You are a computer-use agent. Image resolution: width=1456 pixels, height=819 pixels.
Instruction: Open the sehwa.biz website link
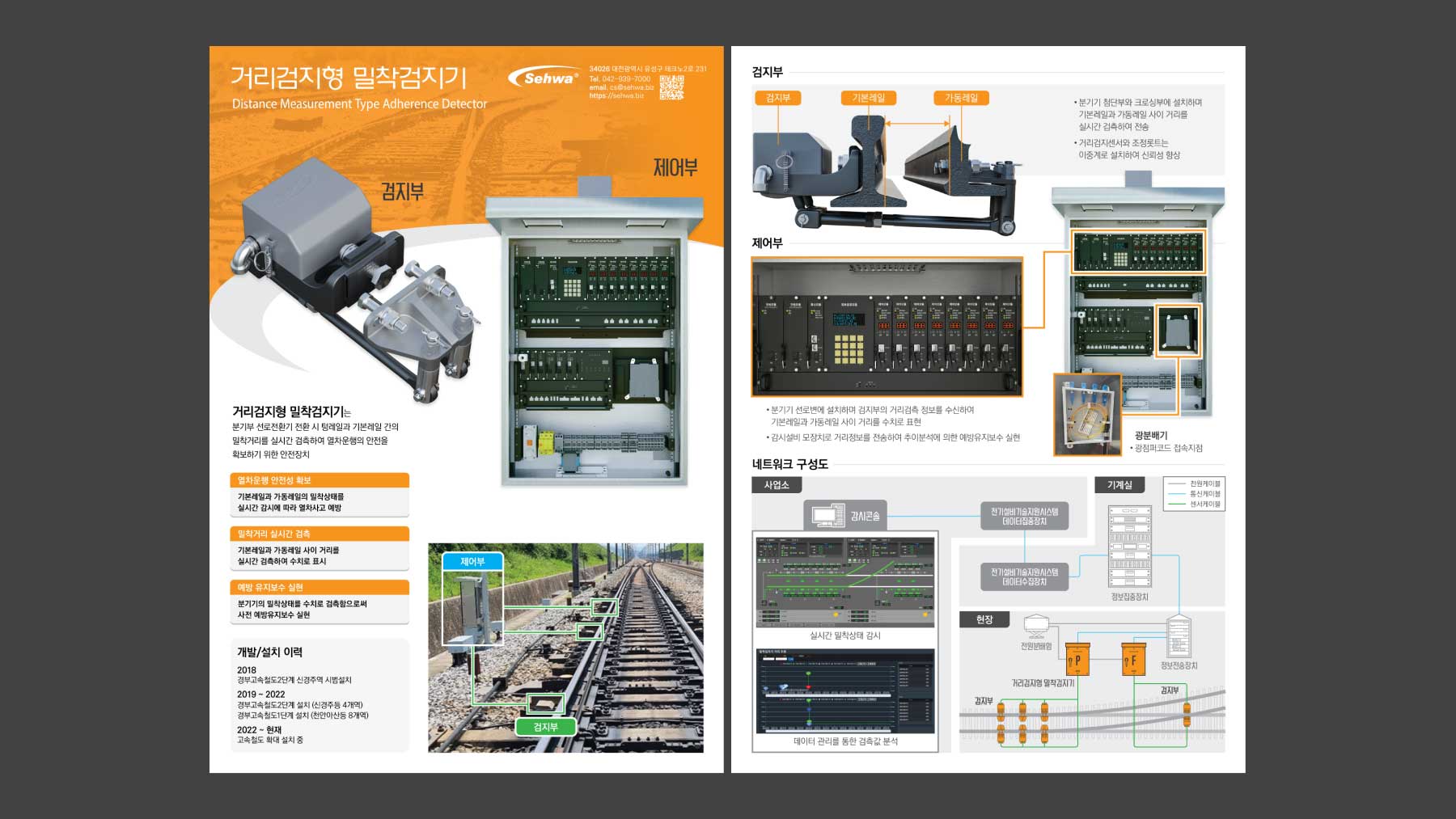pyautogui.click(x=616, y=96)
